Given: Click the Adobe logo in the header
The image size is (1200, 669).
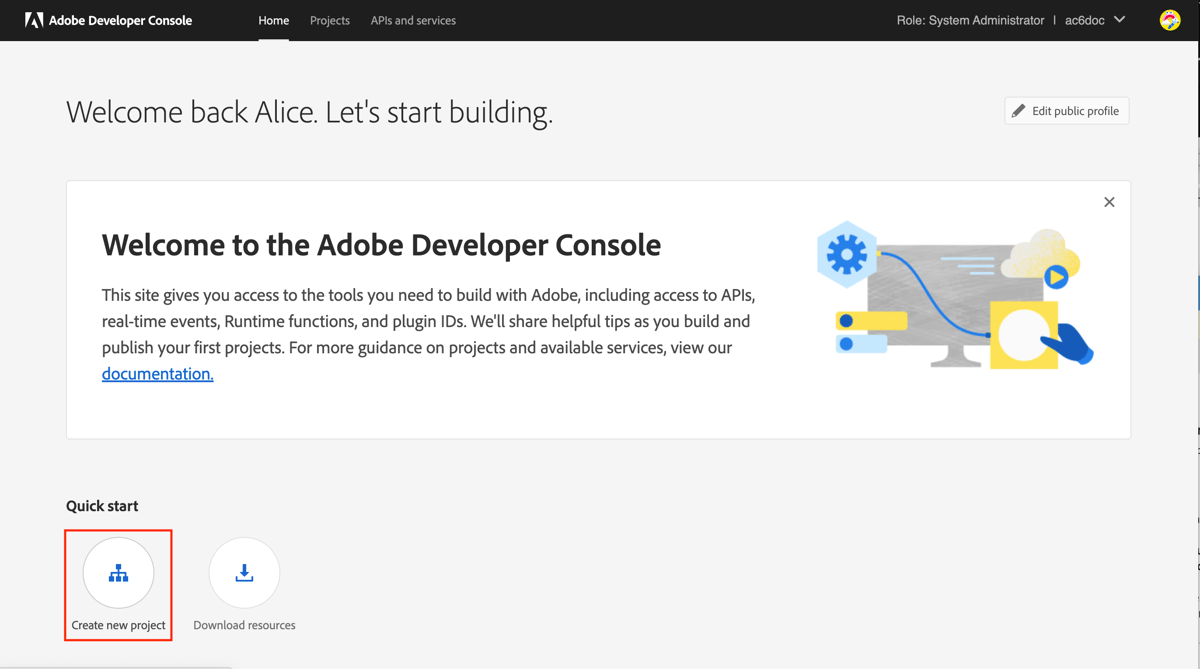Looking at the screenshot, I should point(35,20).
